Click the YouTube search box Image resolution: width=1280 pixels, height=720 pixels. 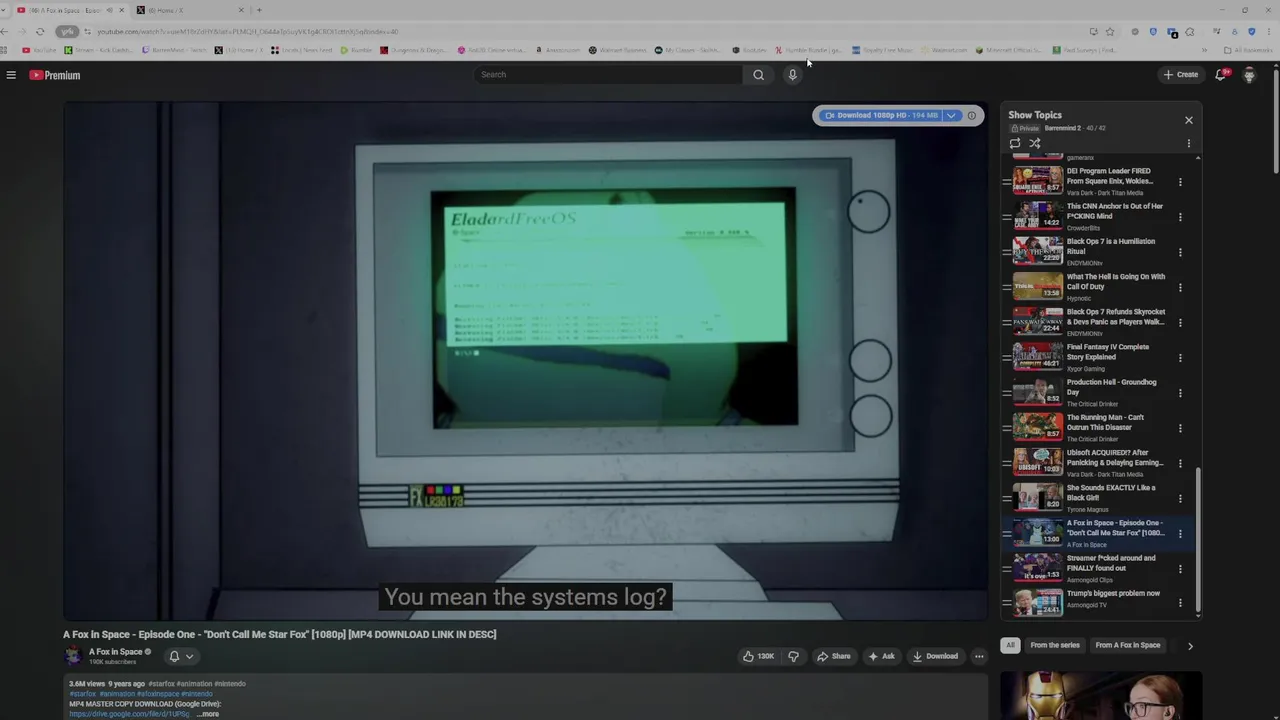(x=608, y=74)
